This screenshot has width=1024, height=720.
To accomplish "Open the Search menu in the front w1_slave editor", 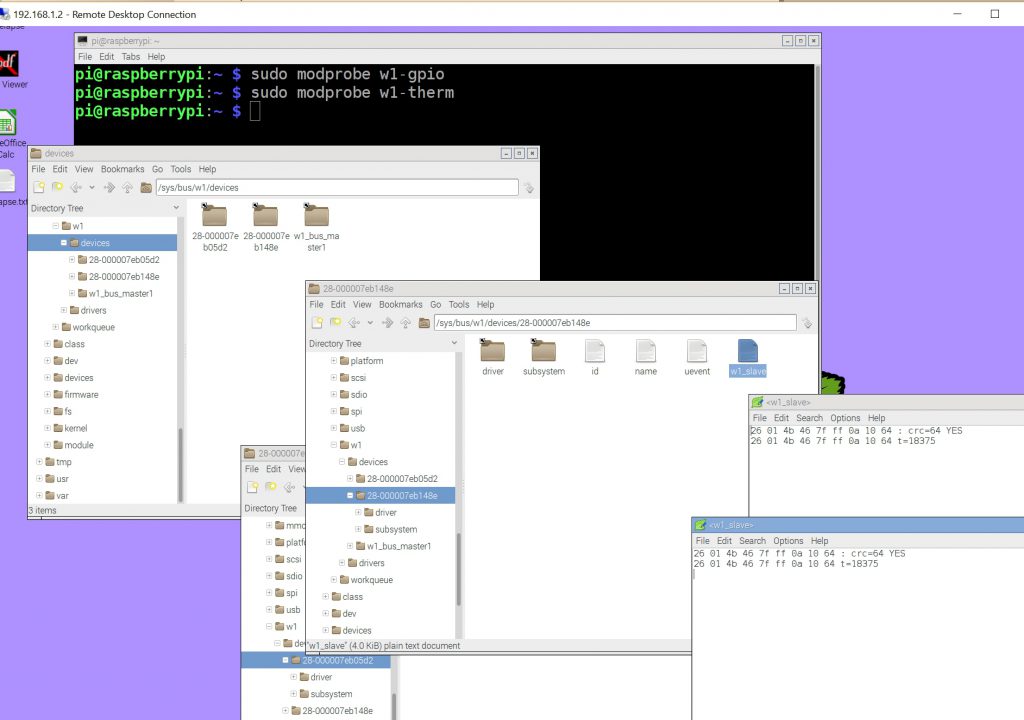I will [752, 541].
